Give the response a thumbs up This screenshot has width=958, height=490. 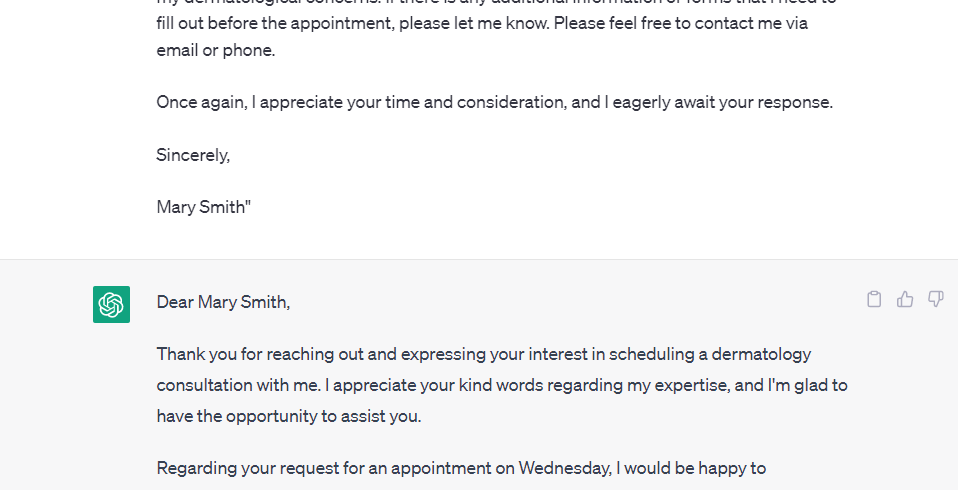905,299
